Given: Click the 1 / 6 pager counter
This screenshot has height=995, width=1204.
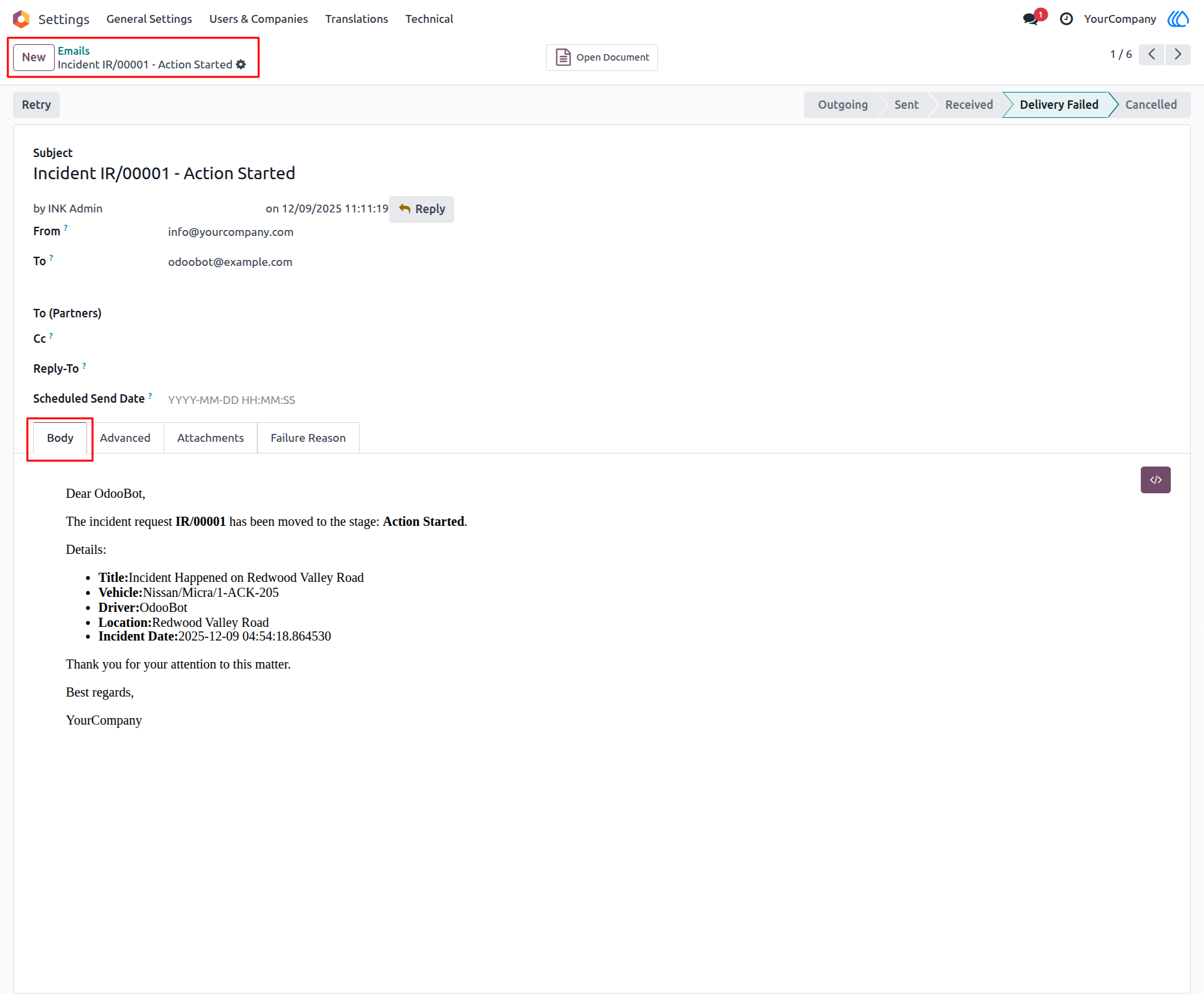Looking at the screenshot, I should (1121, 54).
